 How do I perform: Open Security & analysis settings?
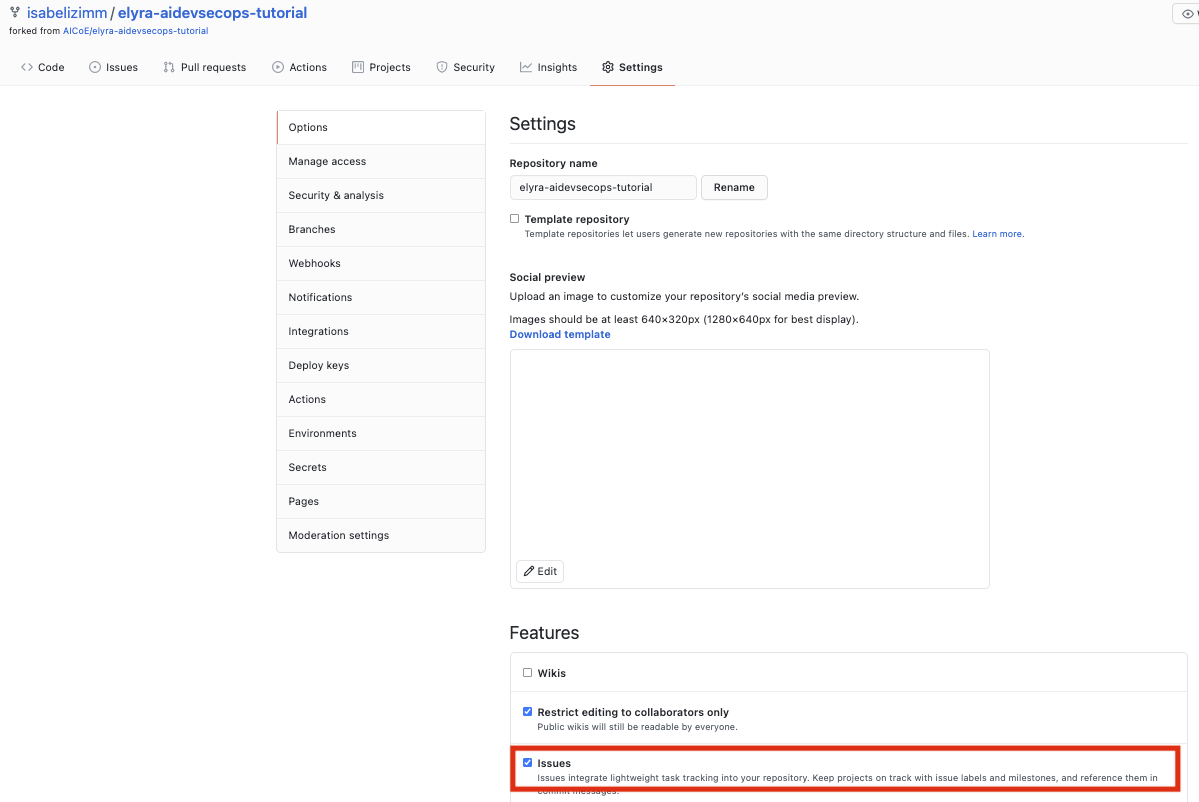tap(381, 196)
